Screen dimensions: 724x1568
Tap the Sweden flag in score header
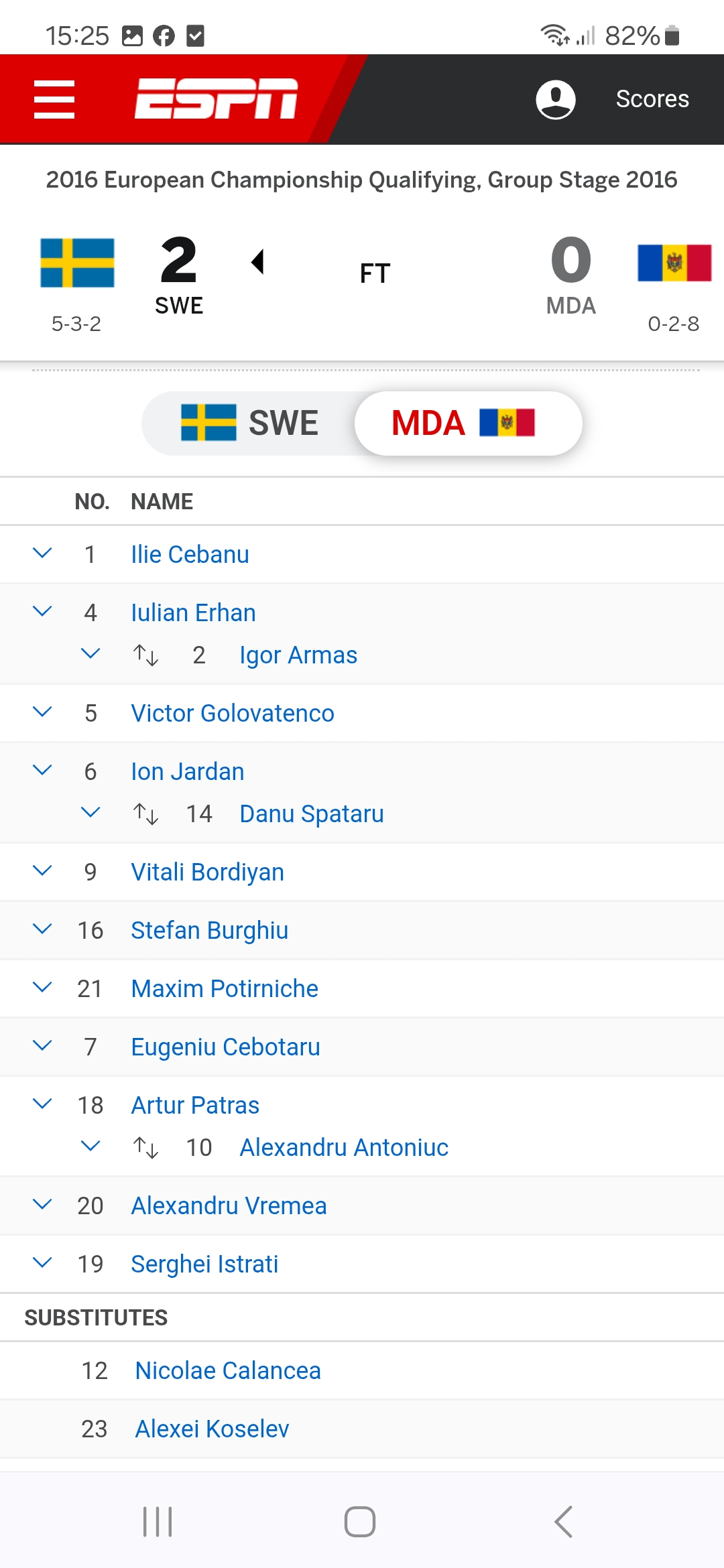coord(77,263)
